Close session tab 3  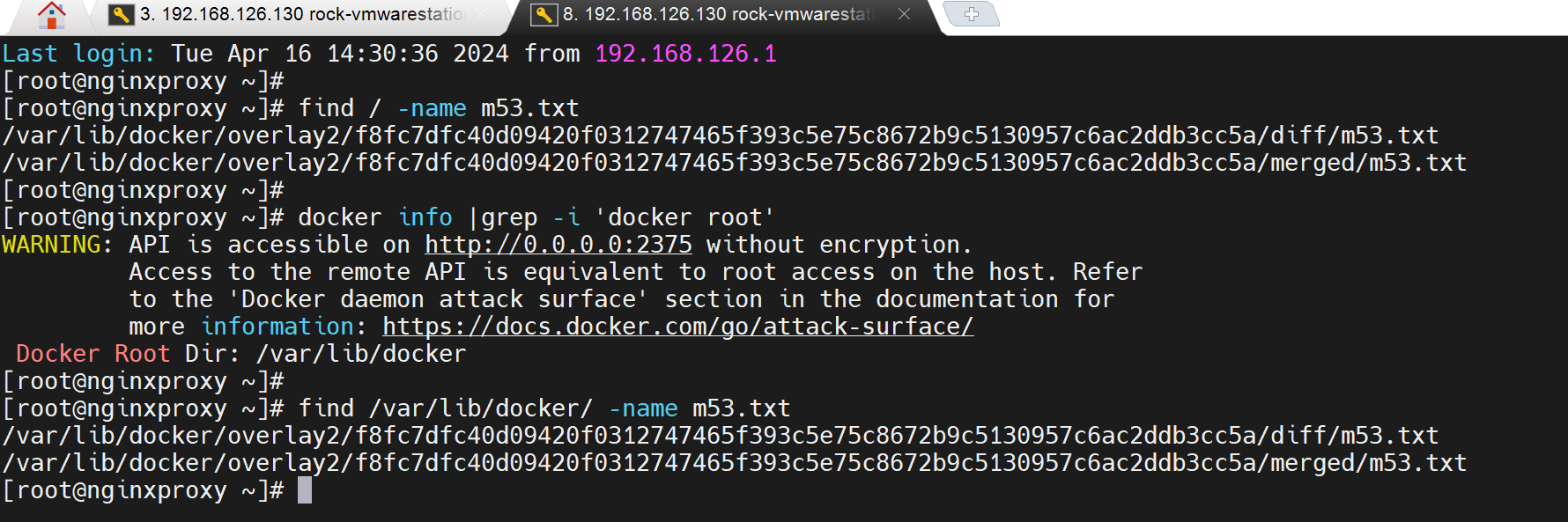(x=482, y=14)
